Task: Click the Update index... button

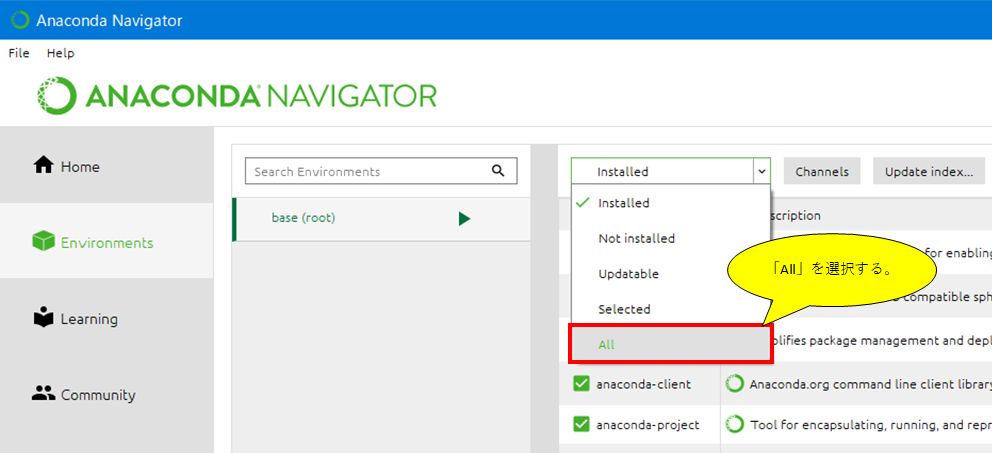Action: (x=929, y=171)
